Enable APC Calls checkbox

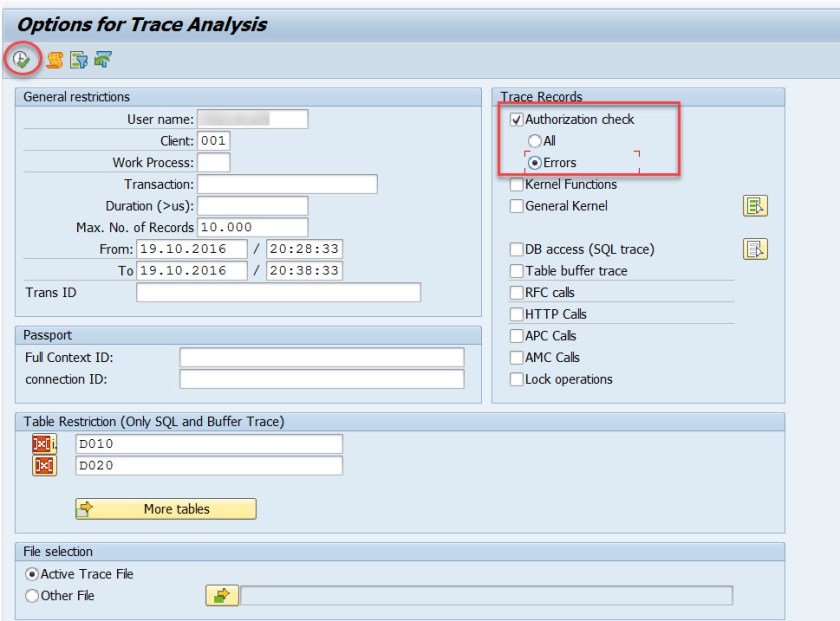tap(516, 336)
